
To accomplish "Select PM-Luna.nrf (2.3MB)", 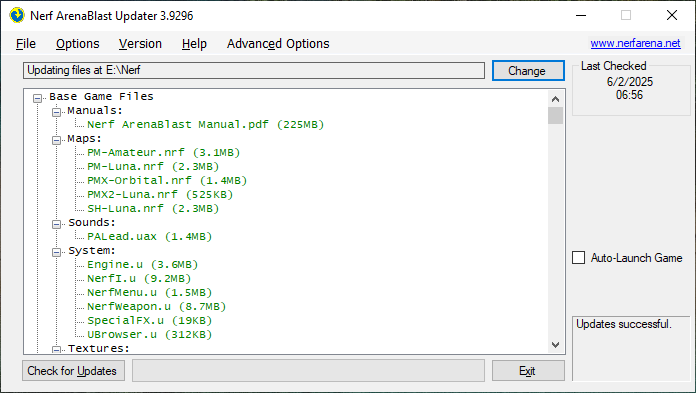I will point(153,167).
